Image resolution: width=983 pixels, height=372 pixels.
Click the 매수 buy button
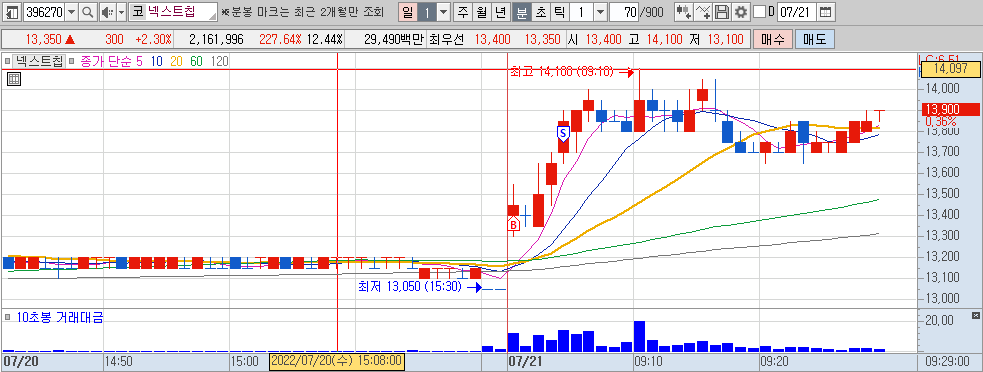coord(773,40)
